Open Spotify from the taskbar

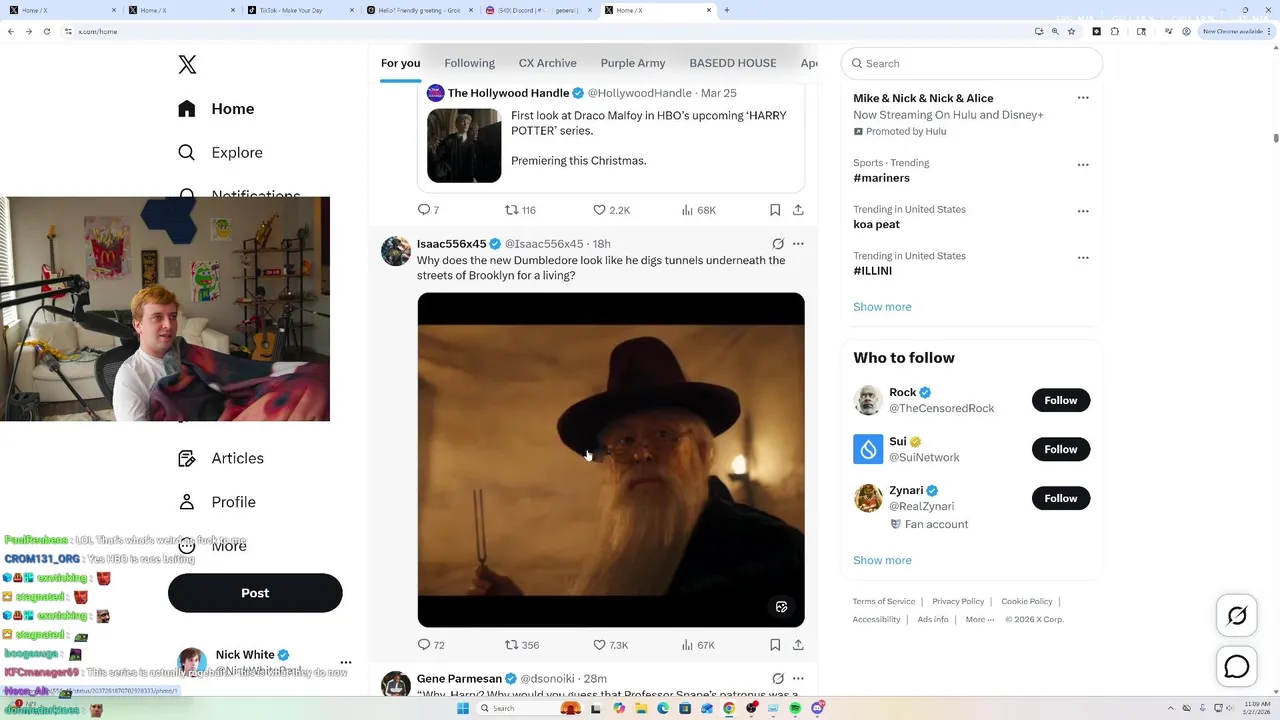(x=795, y=708)
